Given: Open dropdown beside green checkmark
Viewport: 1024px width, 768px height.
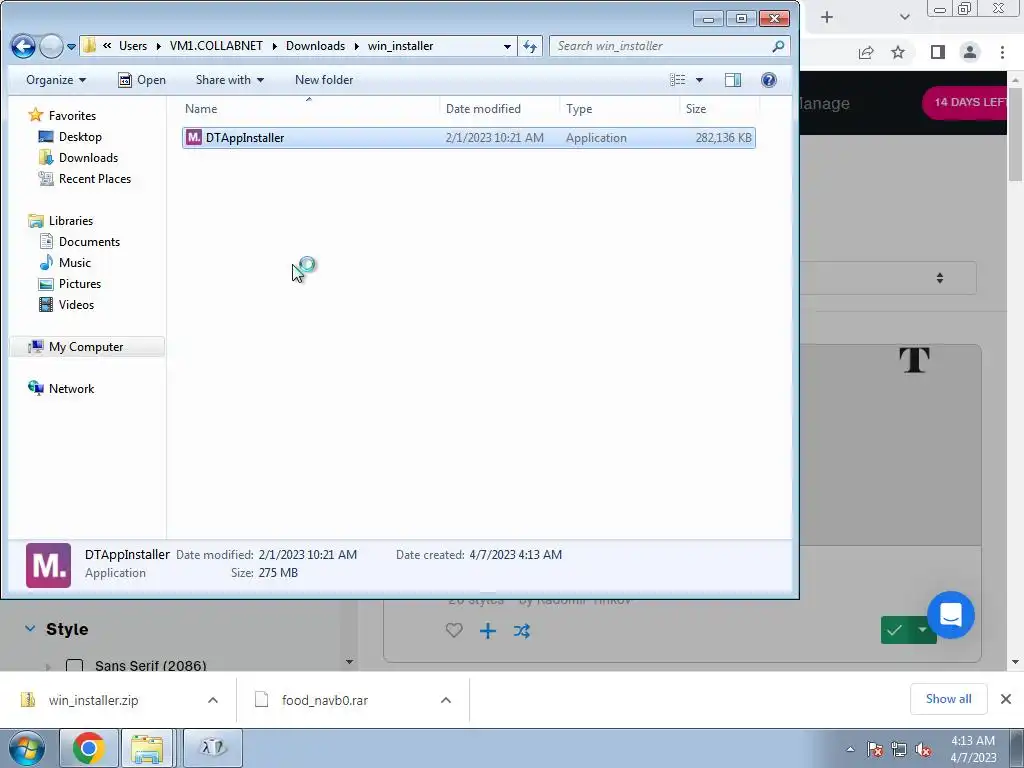Looking at the screenshot, I should (x=922, y=630).
